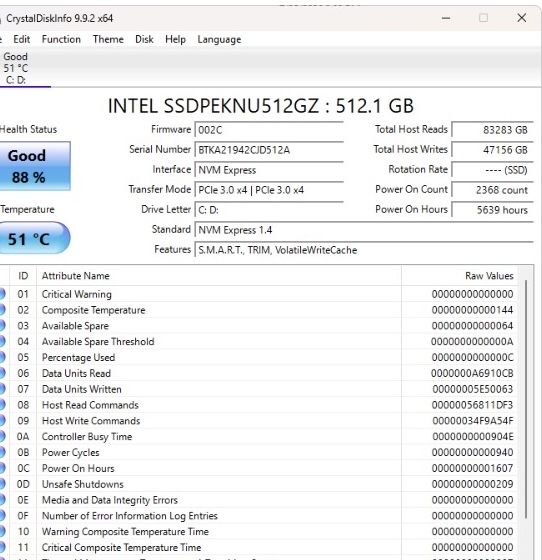Select the Power Cycles row
This screenshot has height=560, width=542.
click(x=259, y=452)
